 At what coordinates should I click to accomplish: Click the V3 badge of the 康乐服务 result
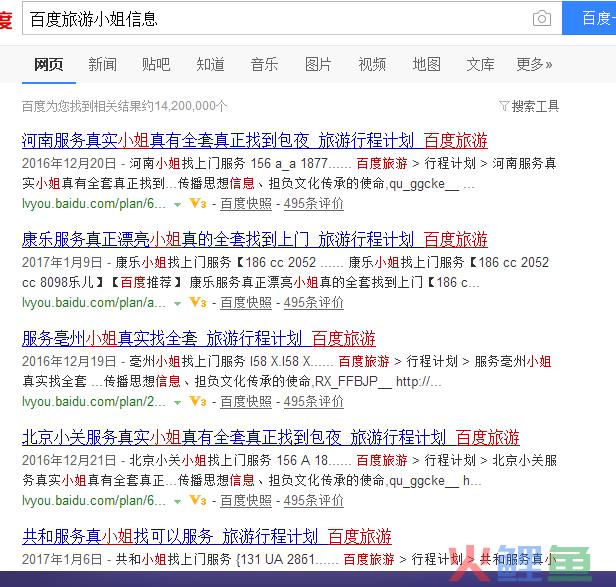pyautogui.click(x=198, y=303)
